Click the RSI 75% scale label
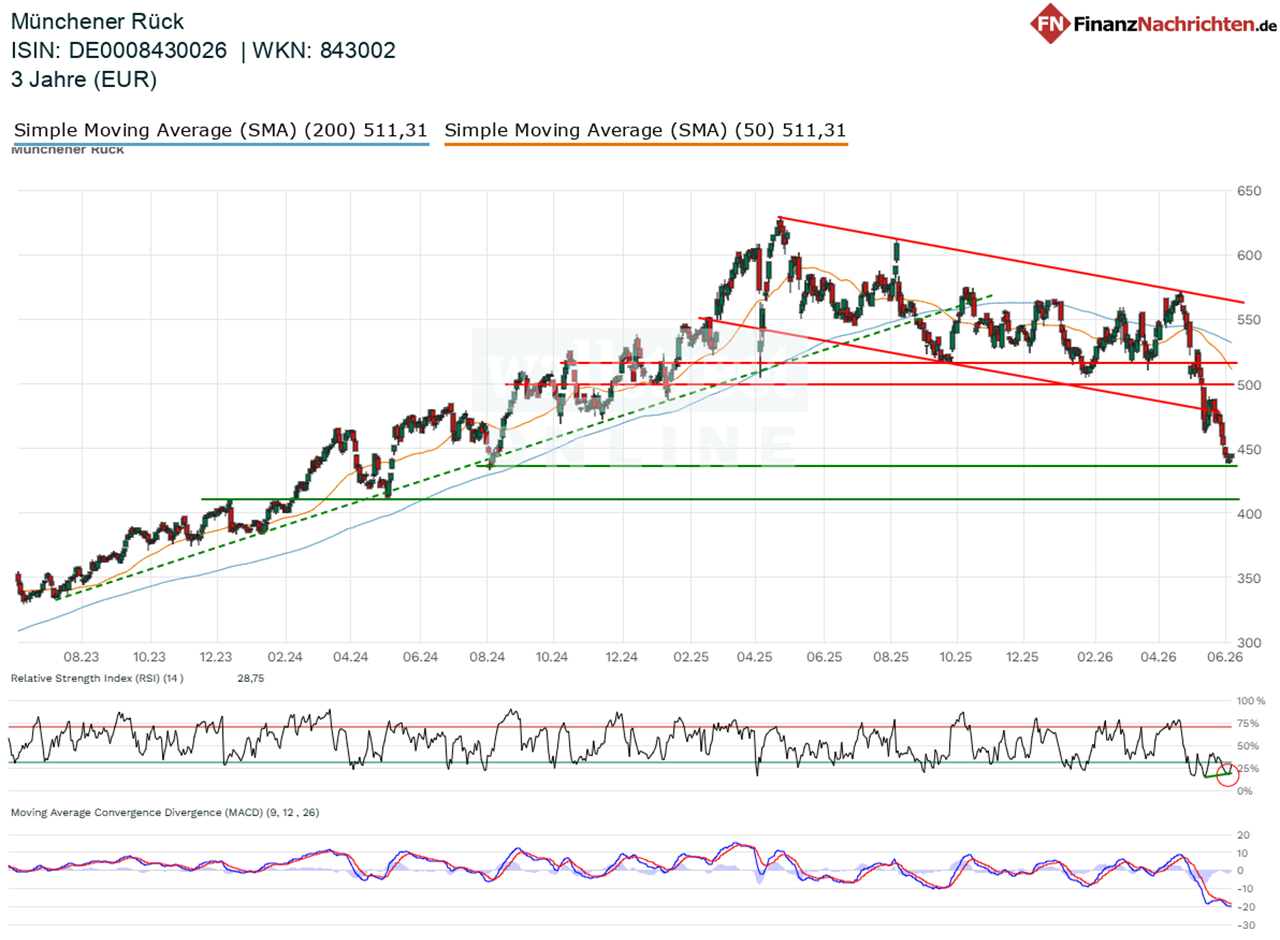Image resolution: width=1280 pixels, height=940 pixels. [x=1248, y=723]
